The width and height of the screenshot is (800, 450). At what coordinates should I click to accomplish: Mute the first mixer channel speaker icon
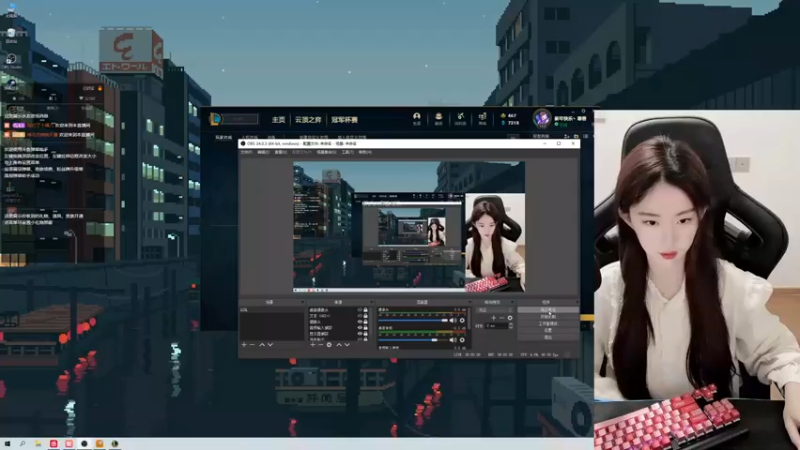click(453, 320)
